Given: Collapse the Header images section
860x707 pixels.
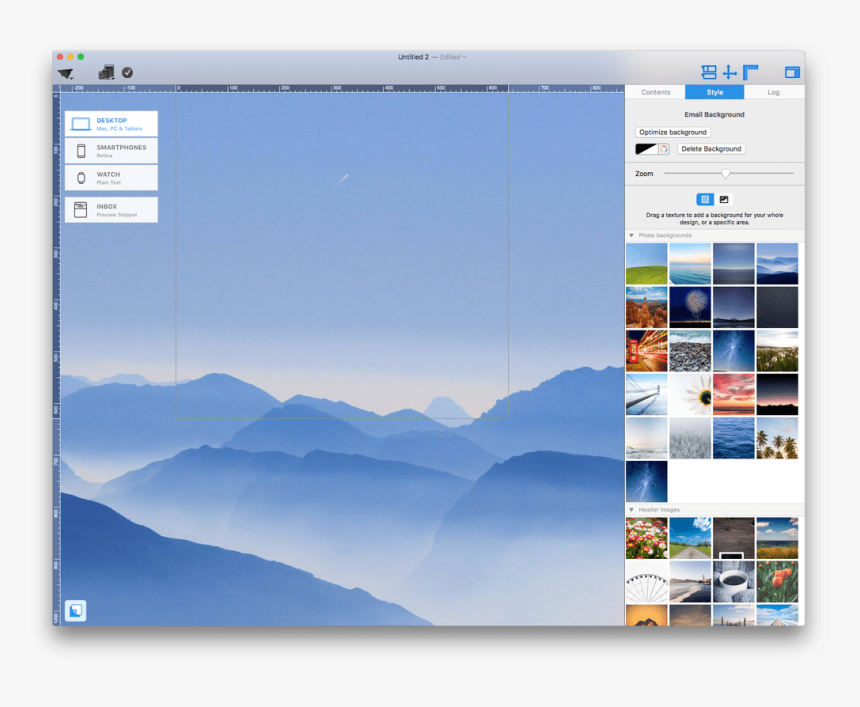Looking at the screenshot, I should (x=631, y=510).
